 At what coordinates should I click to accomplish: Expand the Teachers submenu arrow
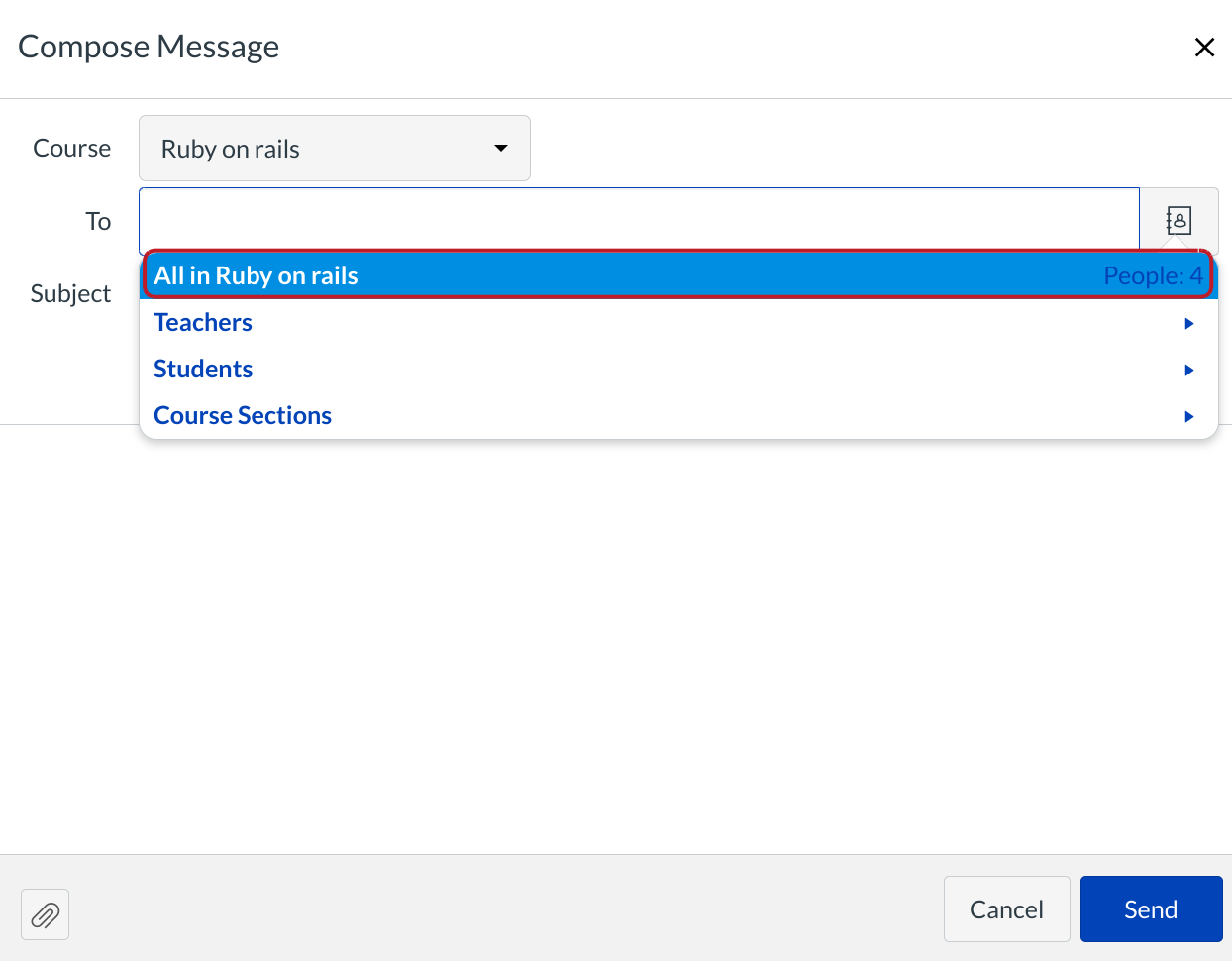[1188, 324]
